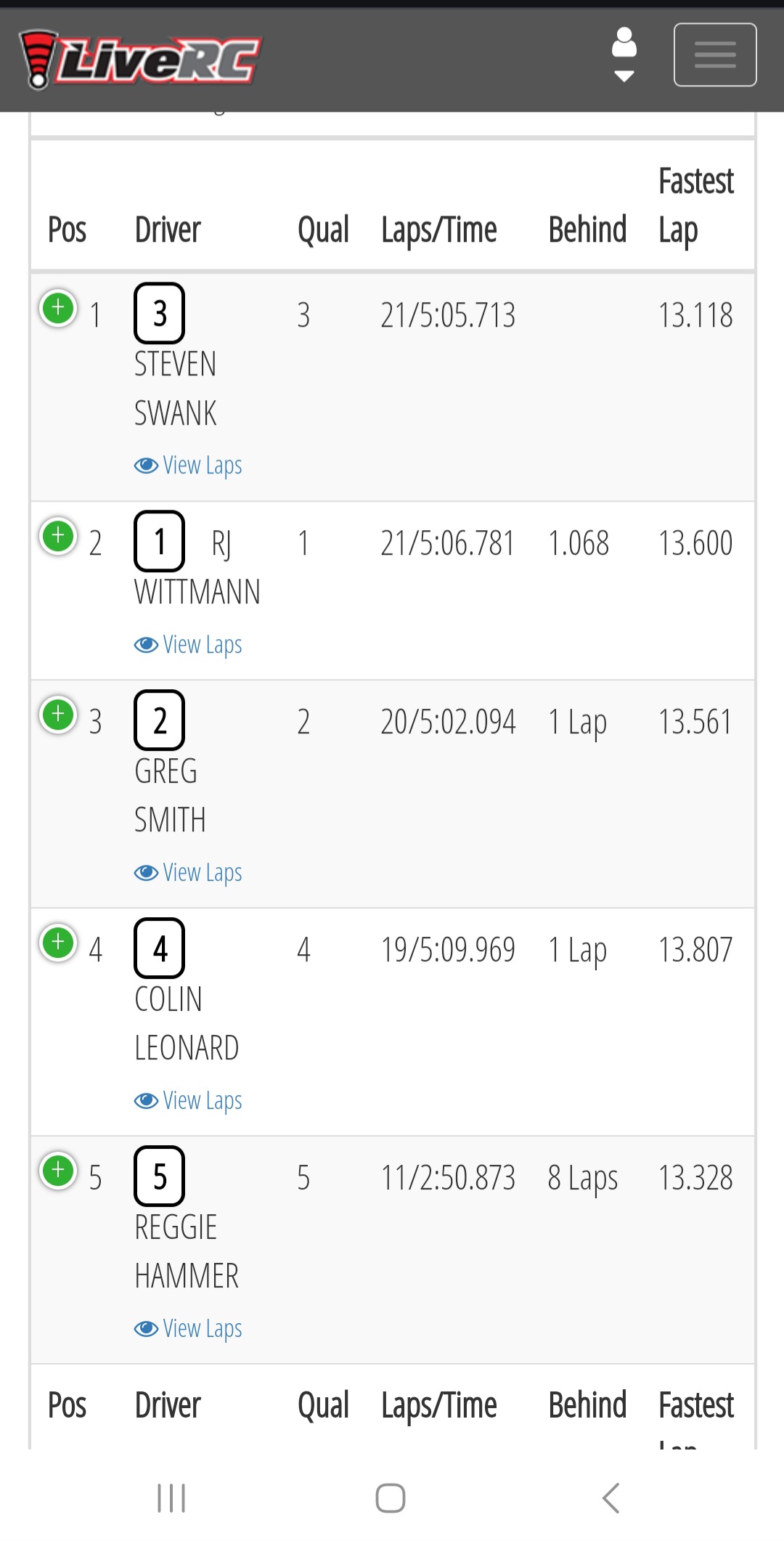The width and height of the screenshot is (784, 1541).
Task: View laps for Reggie Hammer
Action: click(188, 1329)
